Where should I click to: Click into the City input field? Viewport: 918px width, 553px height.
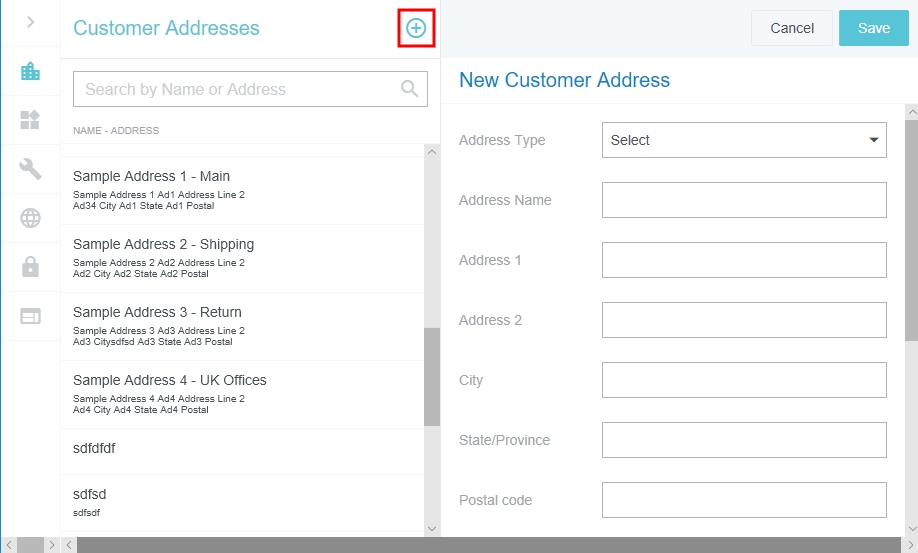(x=744, y=380)
